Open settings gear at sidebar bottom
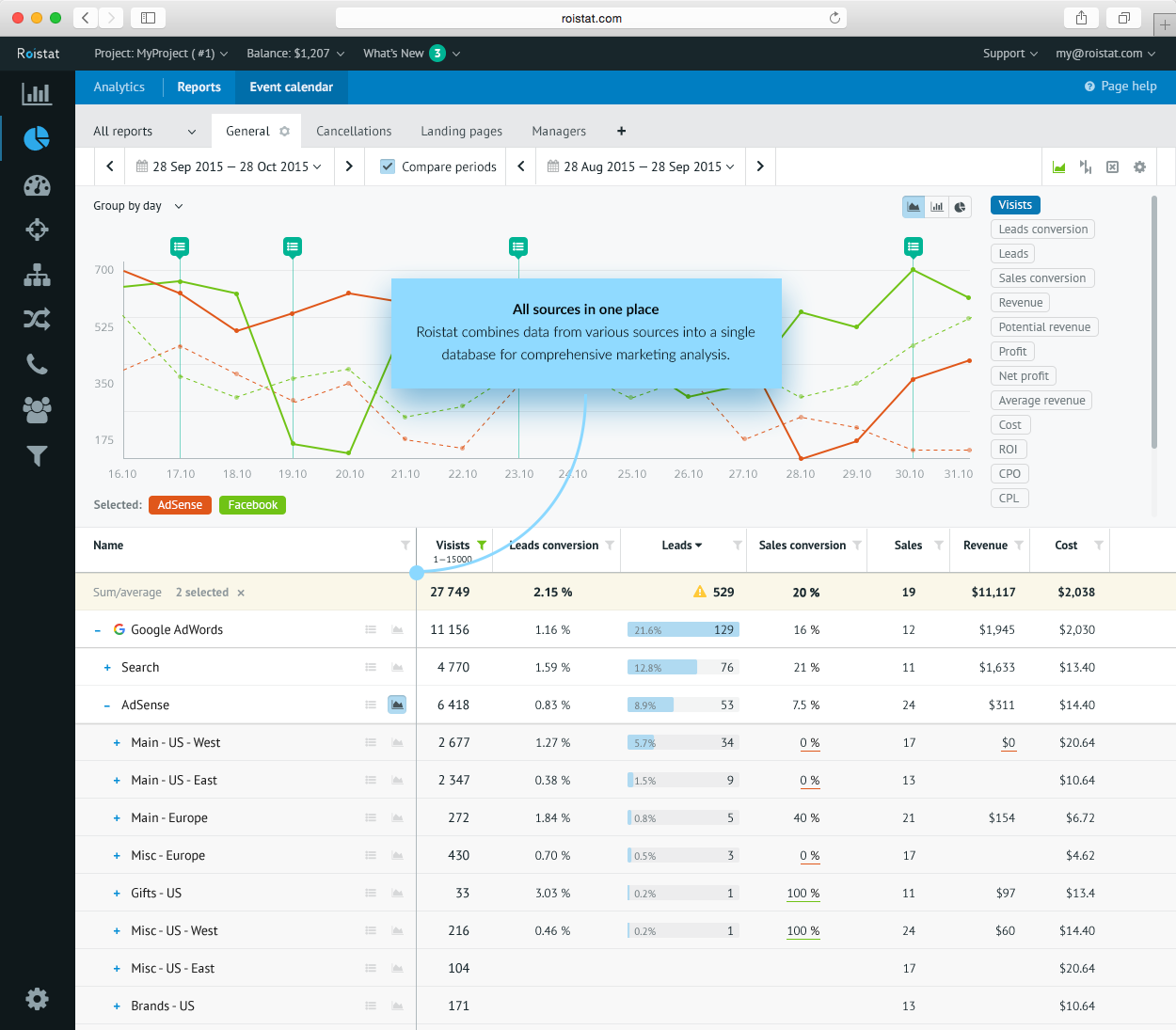The width and height of the screenshot is (1176, 1030). coord(37,999)
